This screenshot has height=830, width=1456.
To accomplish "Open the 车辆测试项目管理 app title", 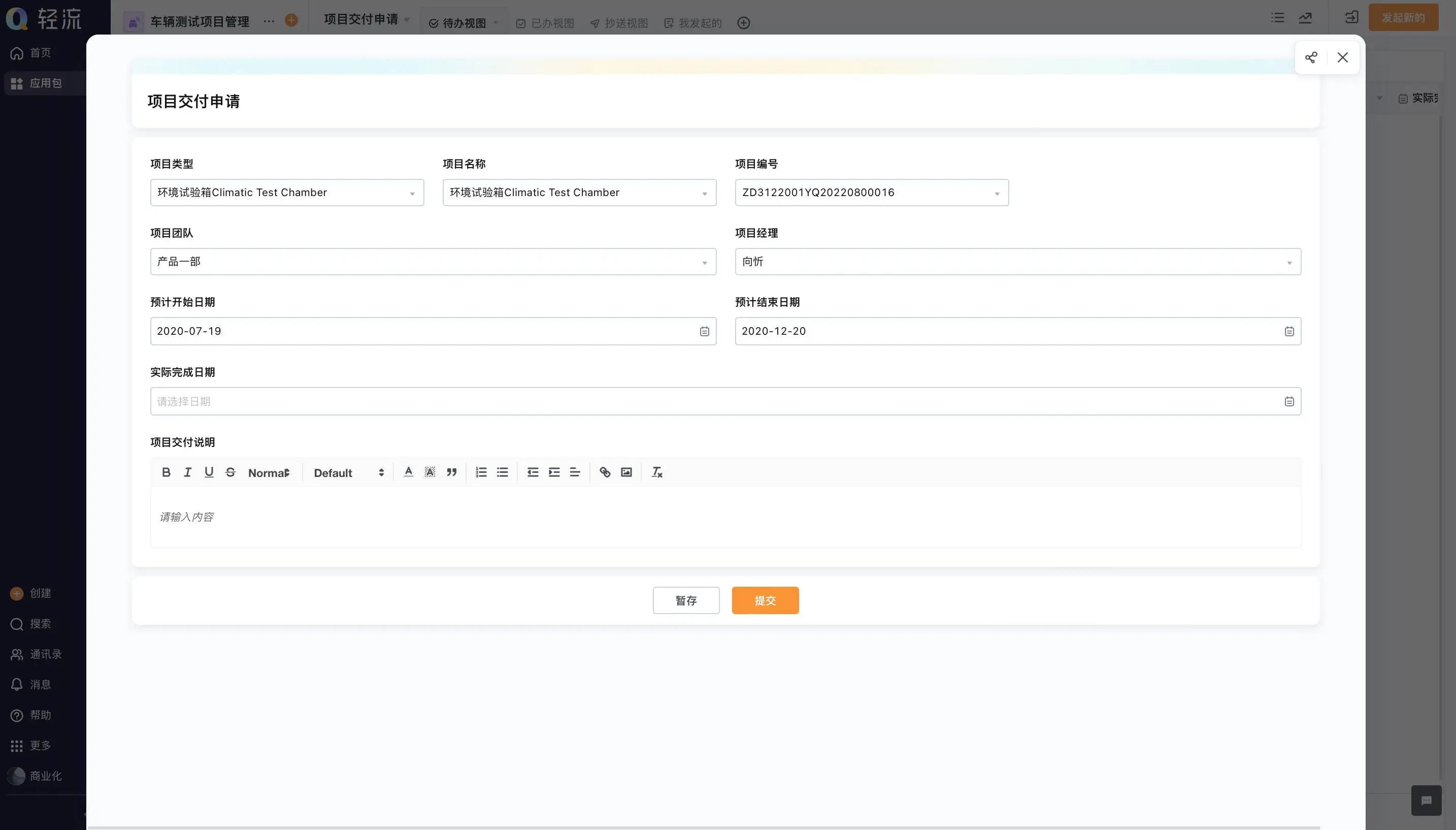I will tap(200, 22).
